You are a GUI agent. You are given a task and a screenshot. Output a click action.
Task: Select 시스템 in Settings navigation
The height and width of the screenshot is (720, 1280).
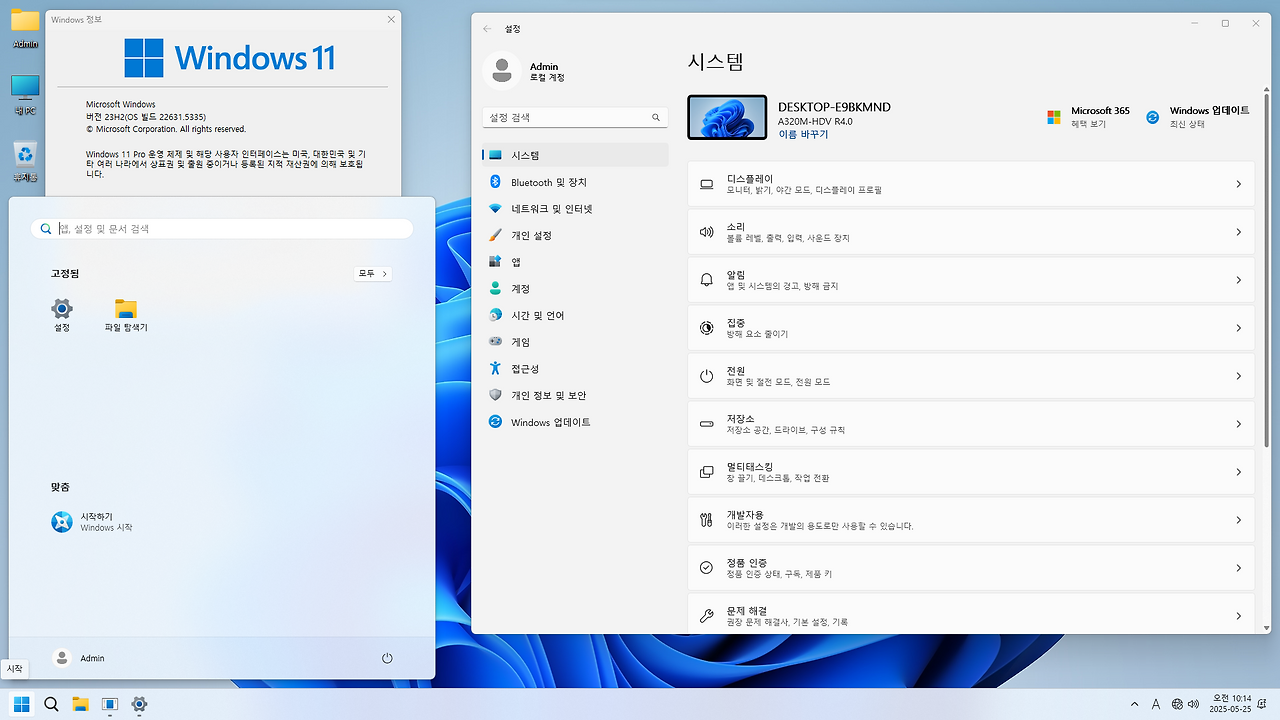[575, 155]
